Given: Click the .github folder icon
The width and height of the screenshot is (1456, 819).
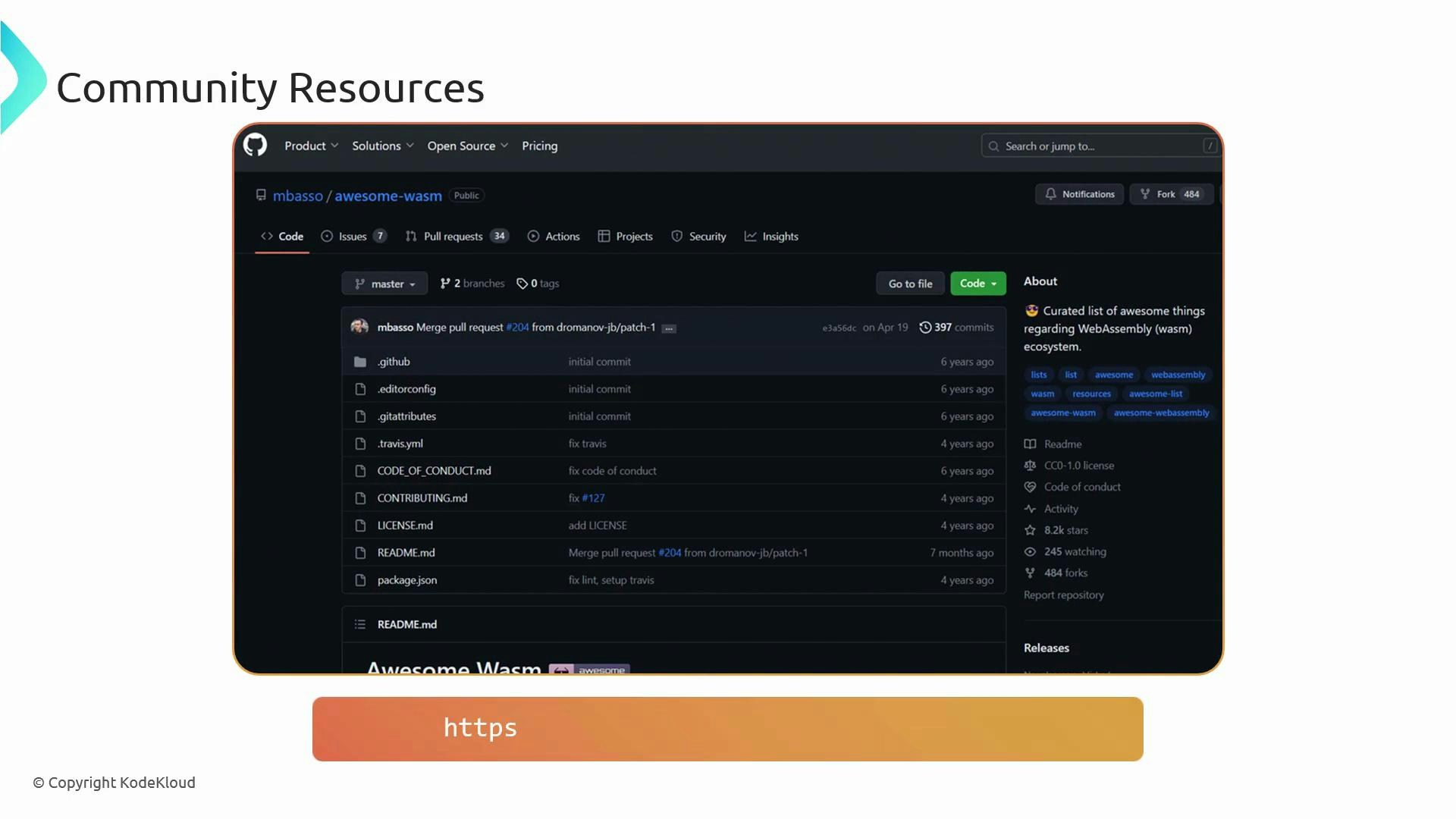Looking at the screenshot, I should [x=361, y=362].
